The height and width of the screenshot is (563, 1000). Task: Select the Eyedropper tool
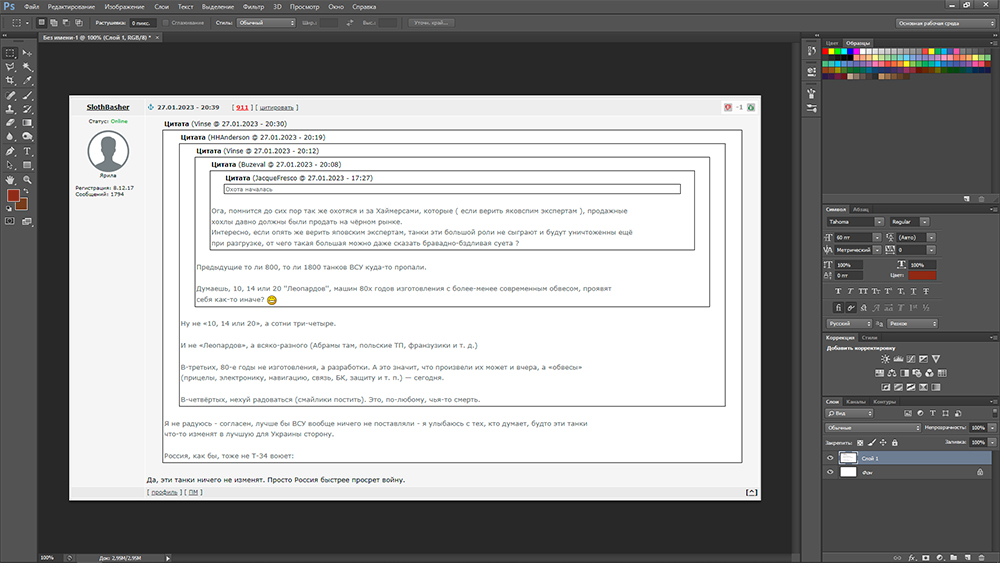click(27, 81)
